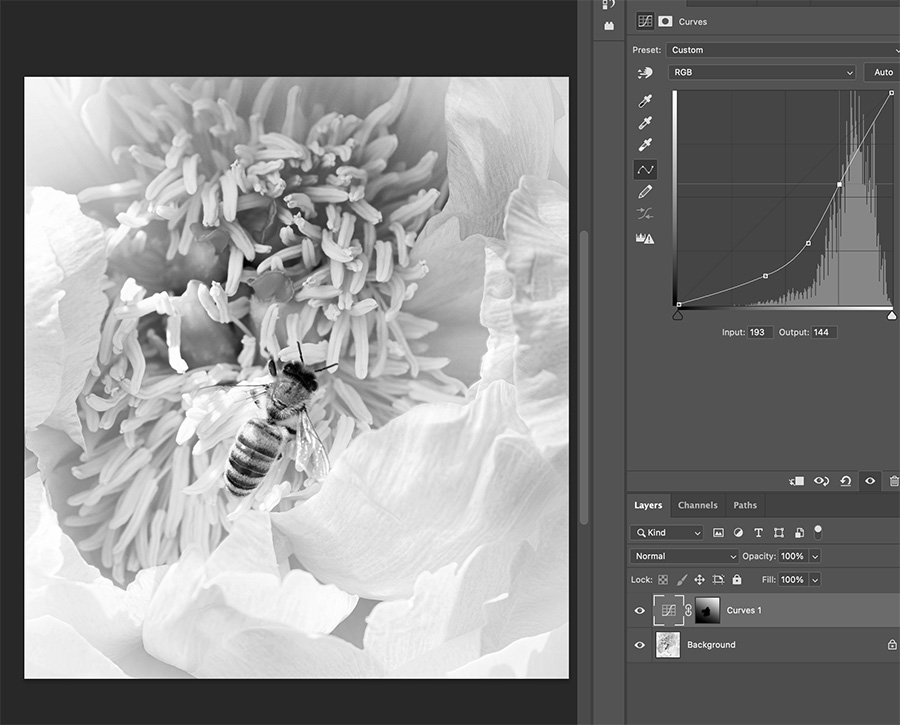
Task: Open the Preset dropdown showing Custom
Action: tap(781, 50)
